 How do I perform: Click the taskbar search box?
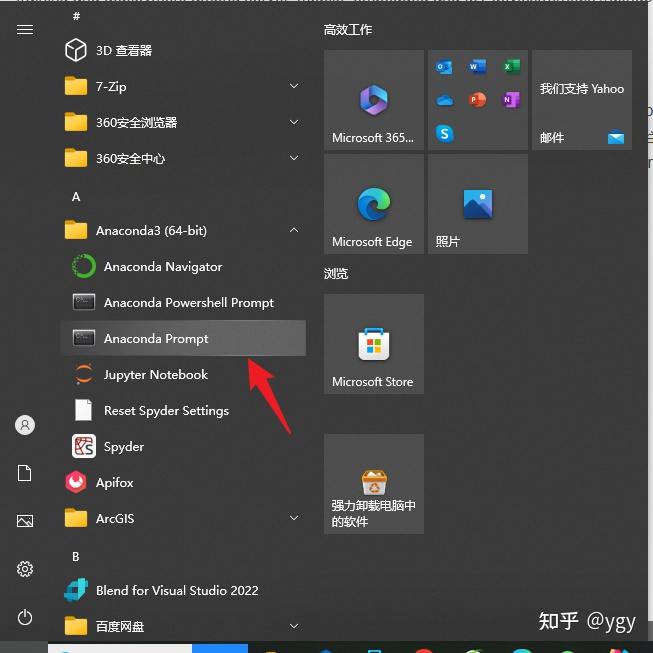120,648
